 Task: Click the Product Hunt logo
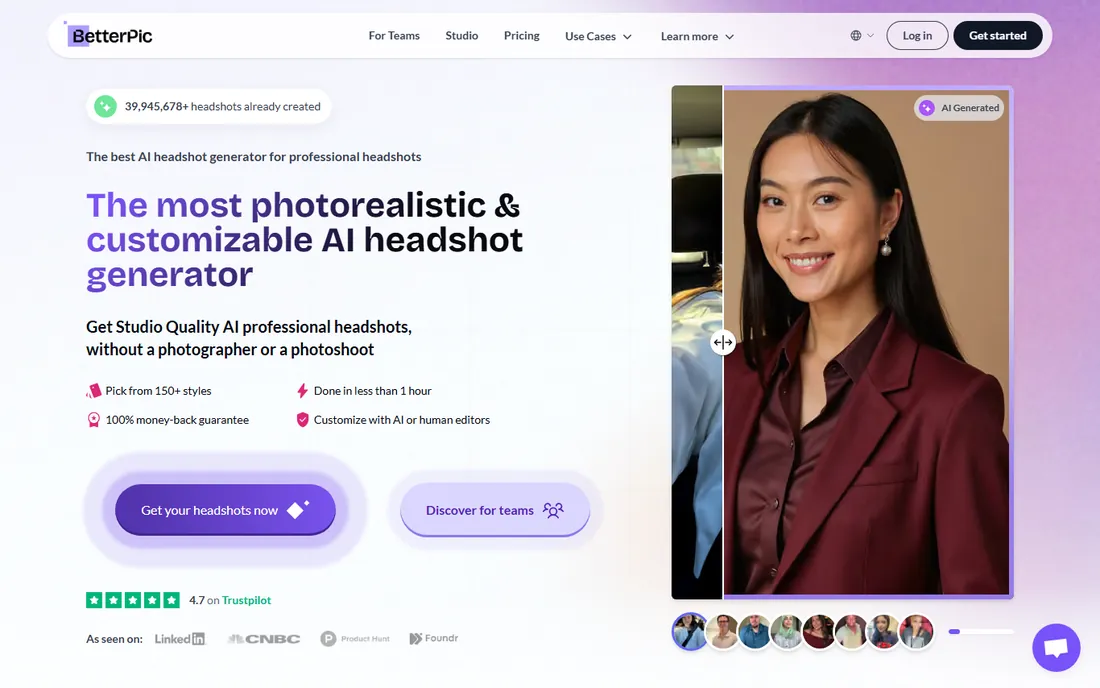click(x=355, y=639)
